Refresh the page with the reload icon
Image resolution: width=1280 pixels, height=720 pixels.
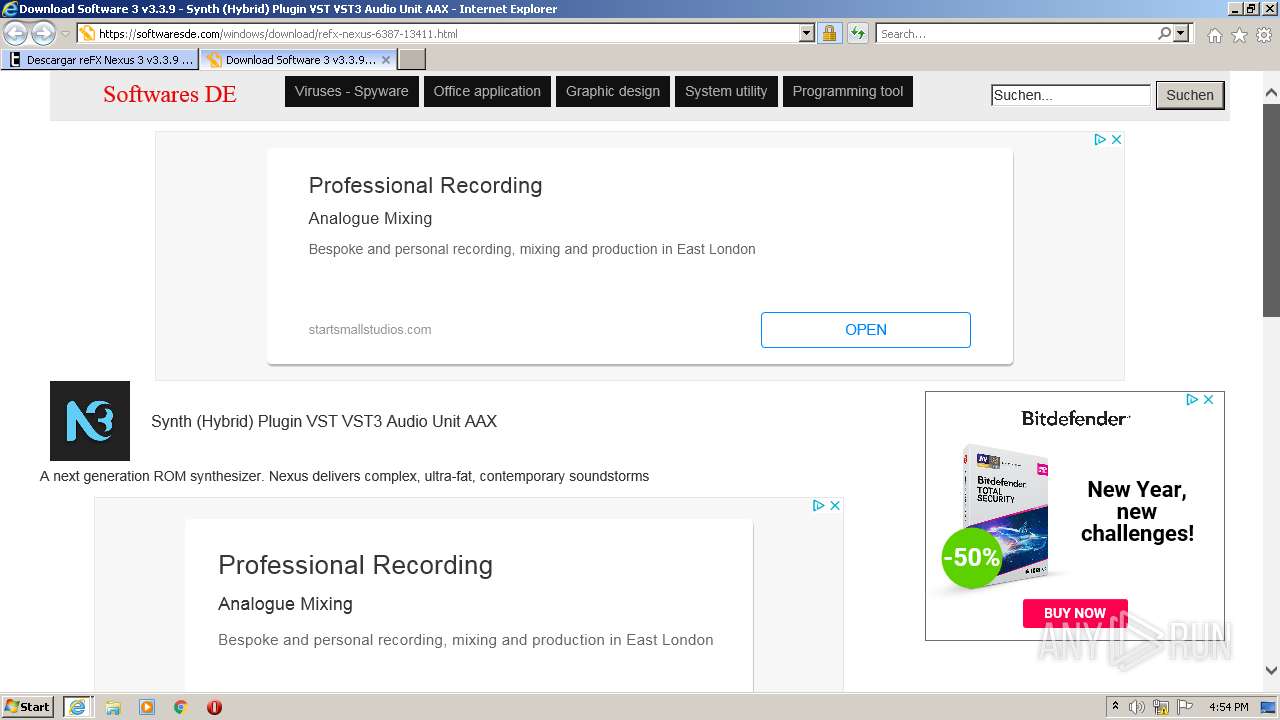pyautogui.click(x=857, y=33)
